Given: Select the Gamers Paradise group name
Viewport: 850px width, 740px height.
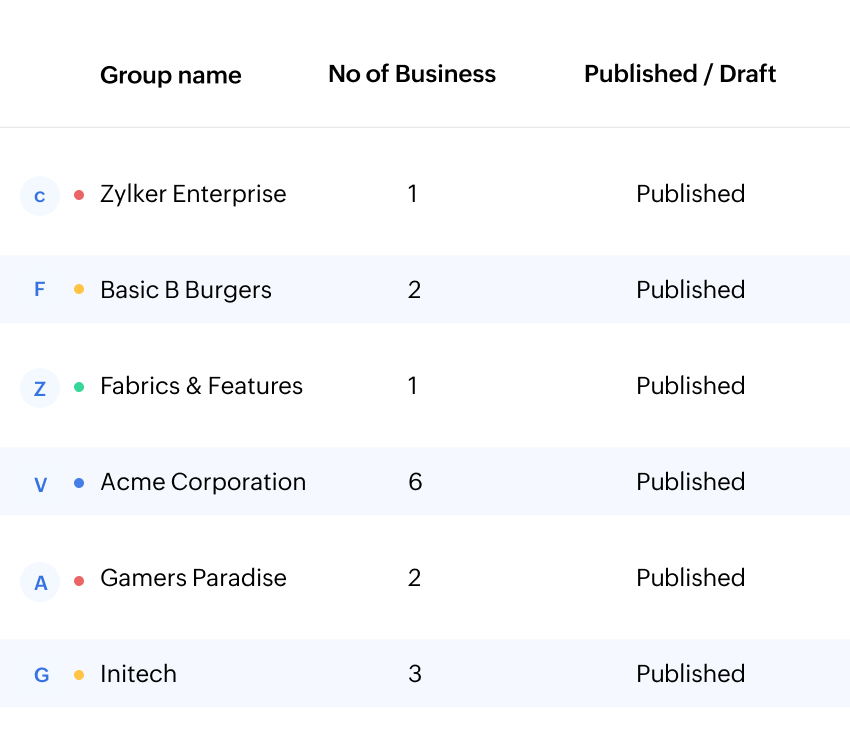Looking at the screenshot, I should point(193,578).
